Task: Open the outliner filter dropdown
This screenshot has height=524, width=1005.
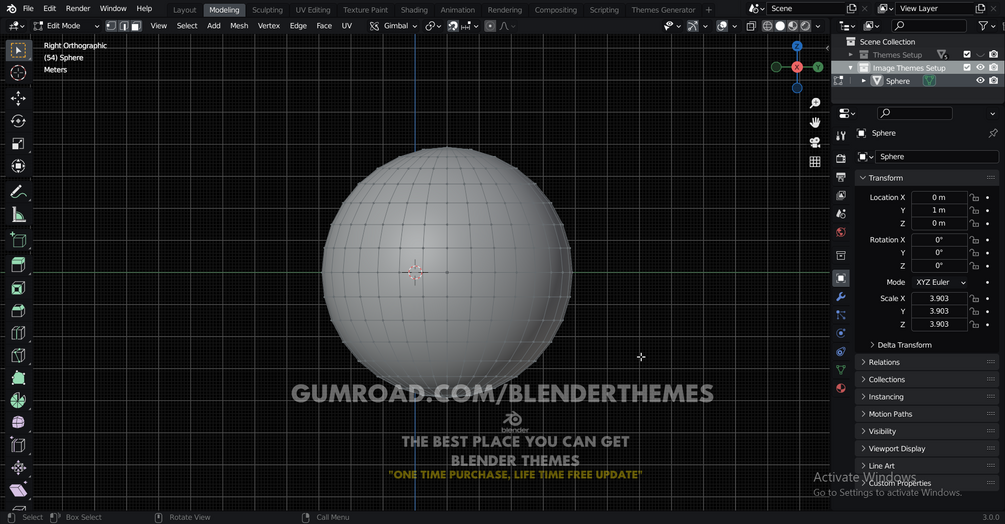Action: [985, 26]
